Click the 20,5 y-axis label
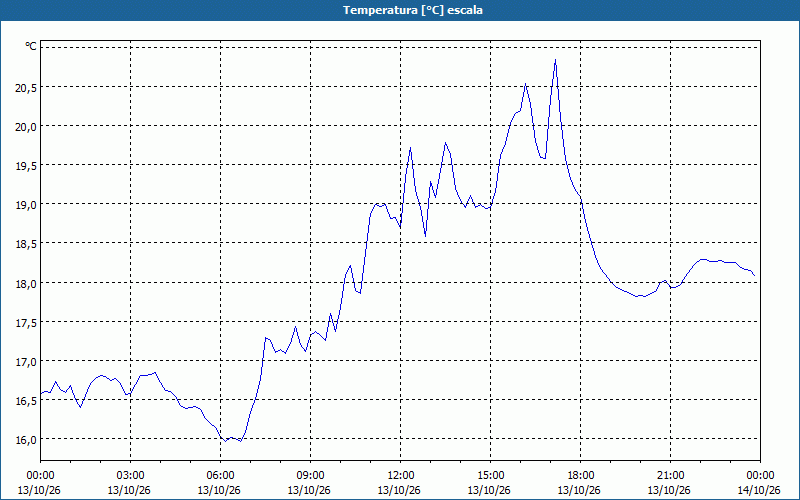Viewport: 800px width, 500px height. tap(26, 88)
